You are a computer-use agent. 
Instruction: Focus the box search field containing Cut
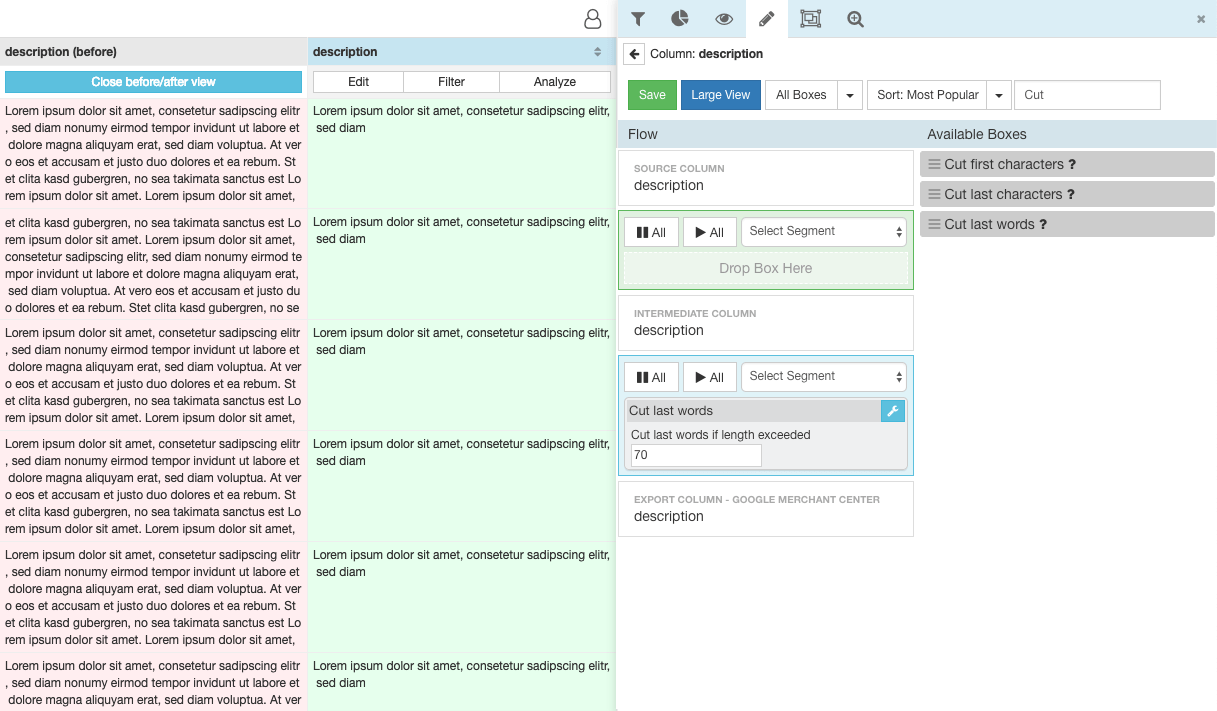pos(1087,95)
